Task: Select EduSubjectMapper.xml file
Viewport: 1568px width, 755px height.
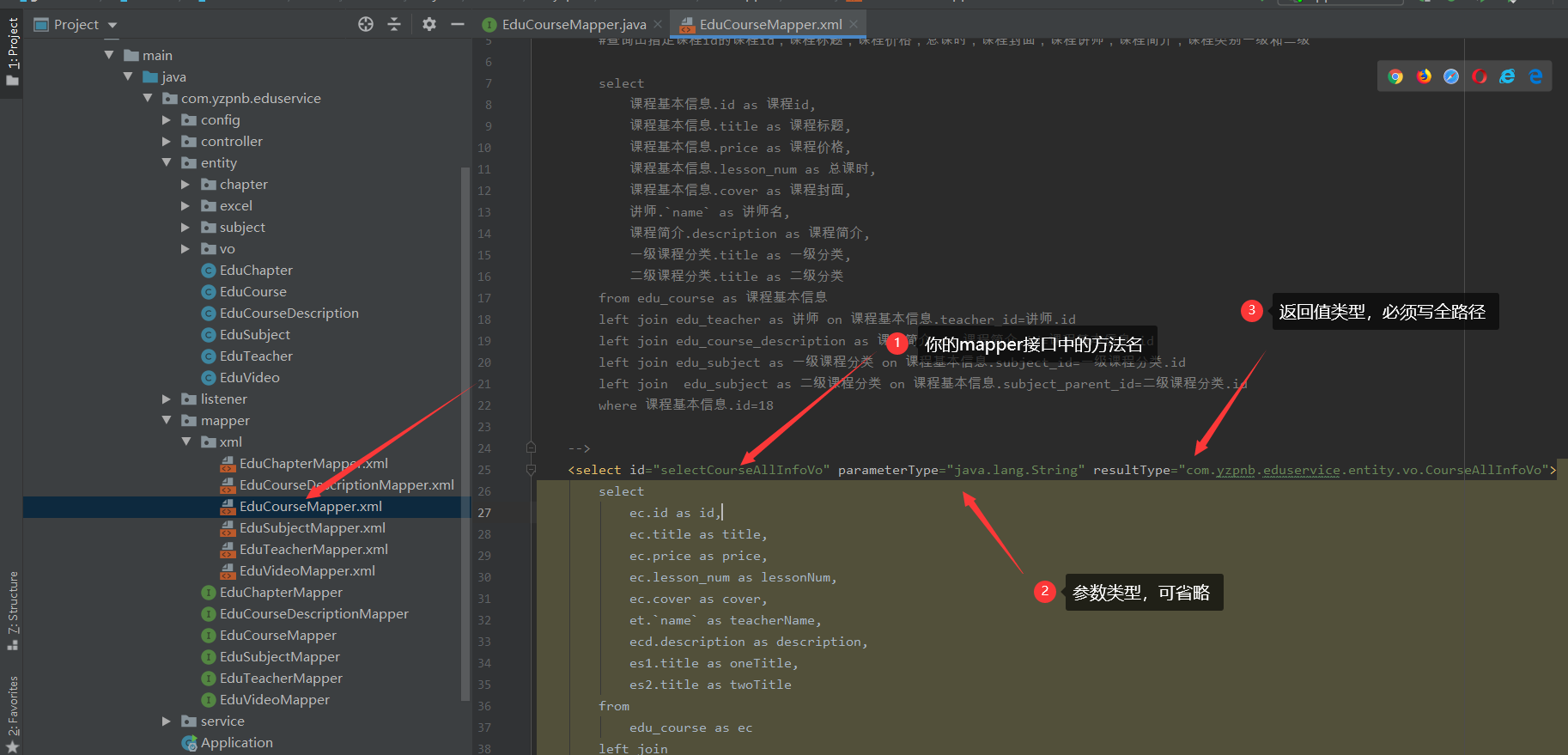Action: click(313, 527)
